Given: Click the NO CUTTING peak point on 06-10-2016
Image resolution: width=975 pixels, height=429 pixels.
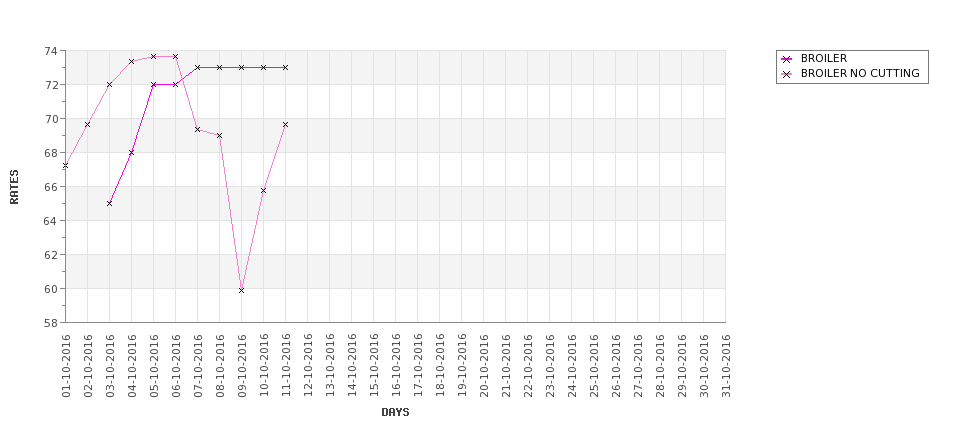Looking at the screenshot, I should pyautogui.click(x=175, y=57).
